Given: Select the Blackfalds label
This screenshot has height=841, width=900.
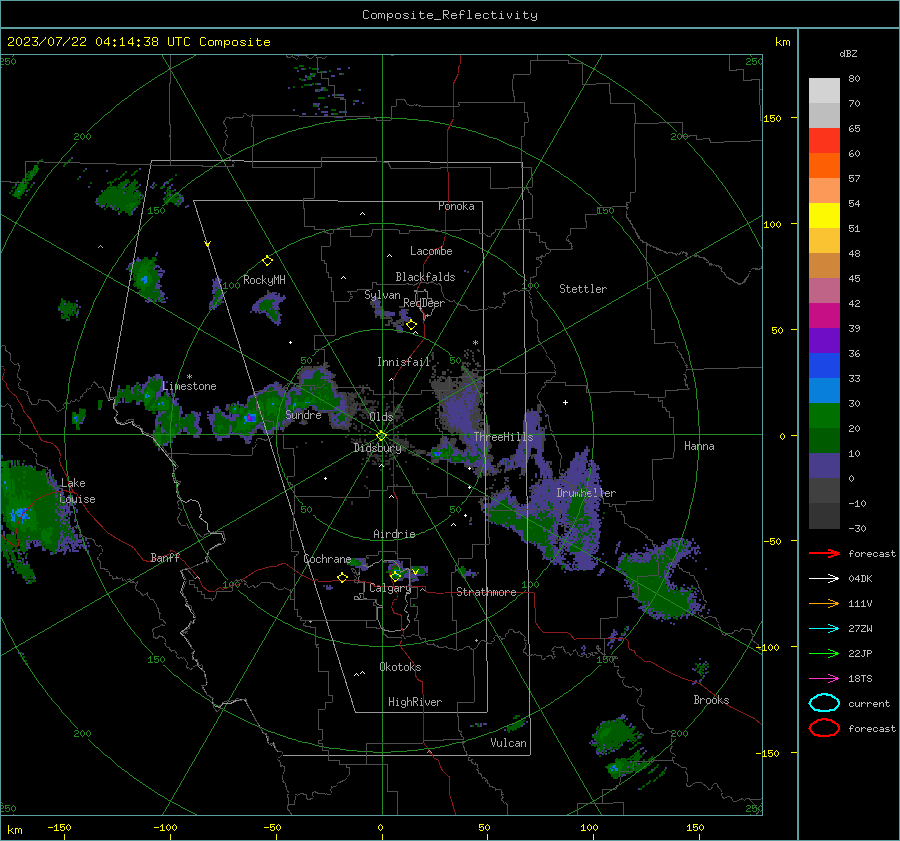Looking at the screenshot, I should tap(425, 277).
